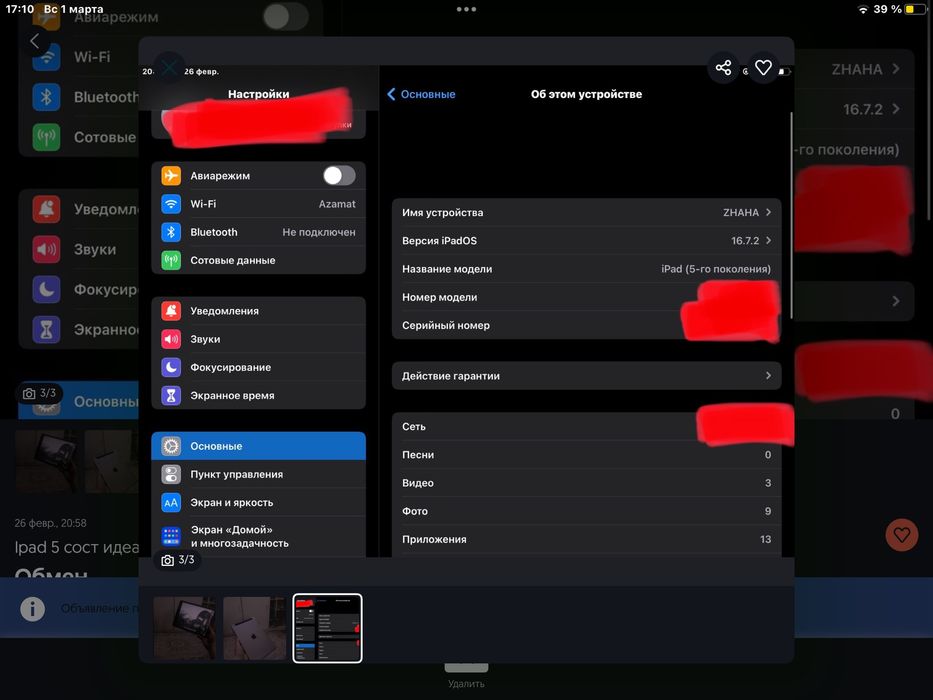Viewport: 933px width, 700px height.
Task: Click the Серийный номер label
Action: (x=446, y=326)
